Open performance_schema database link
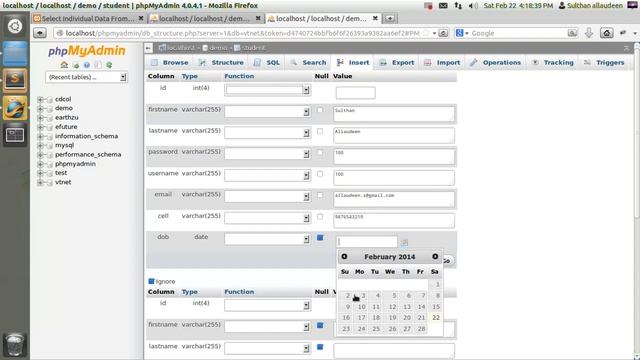 pyautogui.click(x=88, y=154)
